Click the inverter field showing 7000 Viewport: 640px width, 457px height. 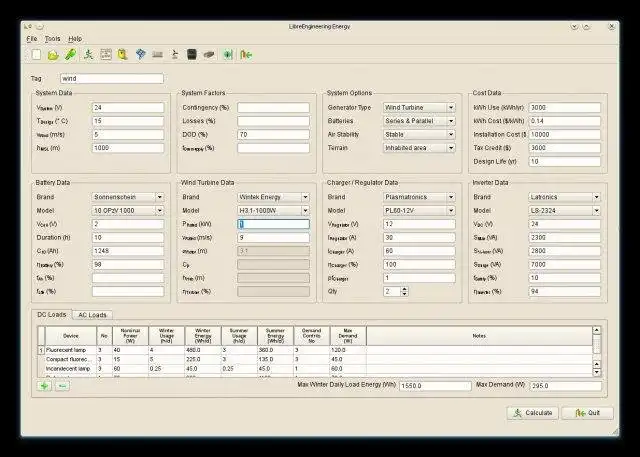(564, 264)
